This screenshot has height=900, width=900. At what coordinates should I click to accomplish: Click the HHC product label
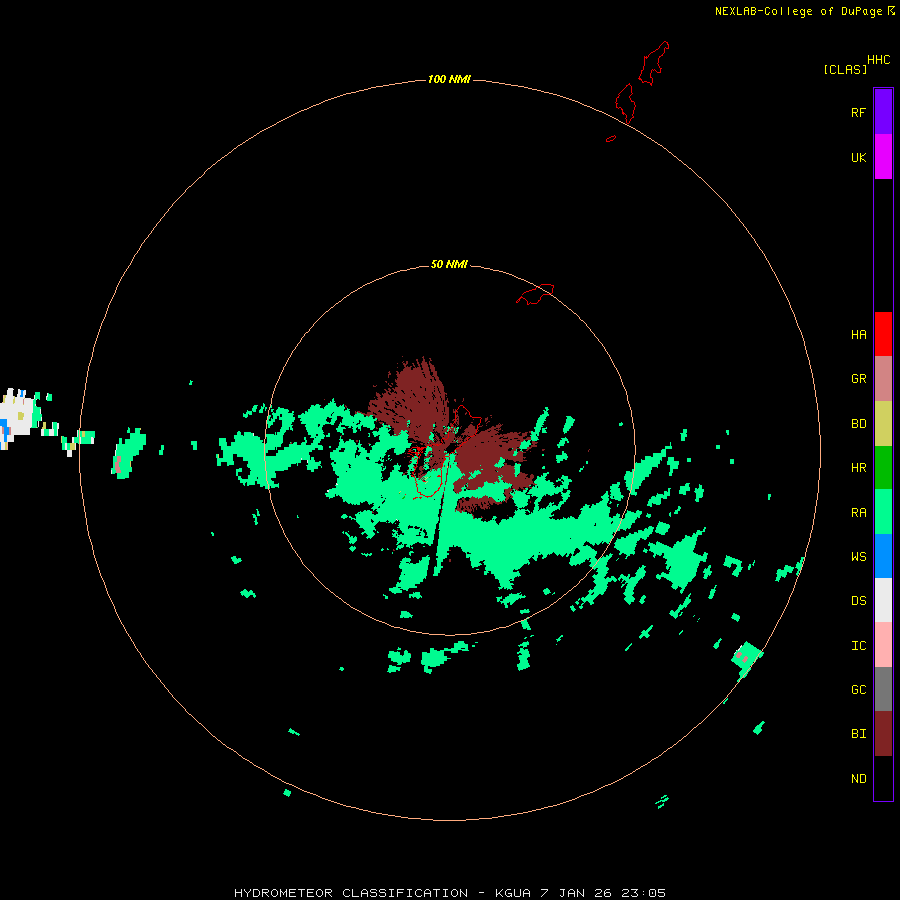tap(878, 60)
